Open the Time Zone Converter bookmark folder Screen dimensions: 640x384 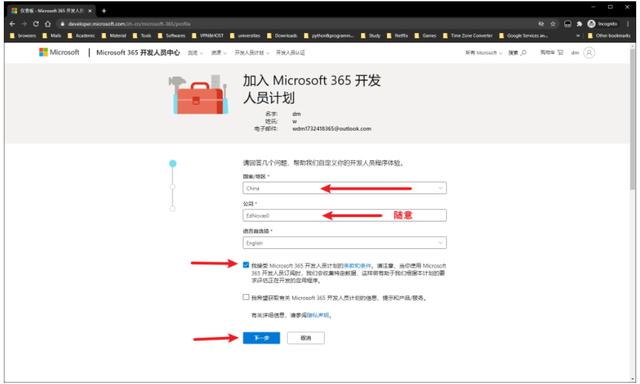[468, 36]
